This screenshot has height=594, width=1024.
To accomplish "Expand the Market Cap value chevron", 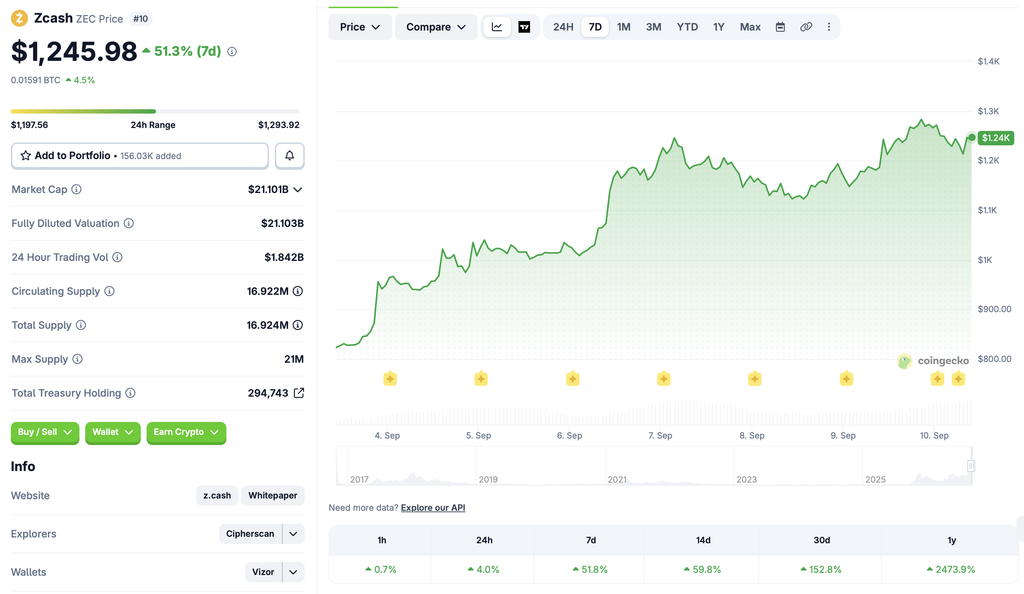I will click(x=298, y=189).
